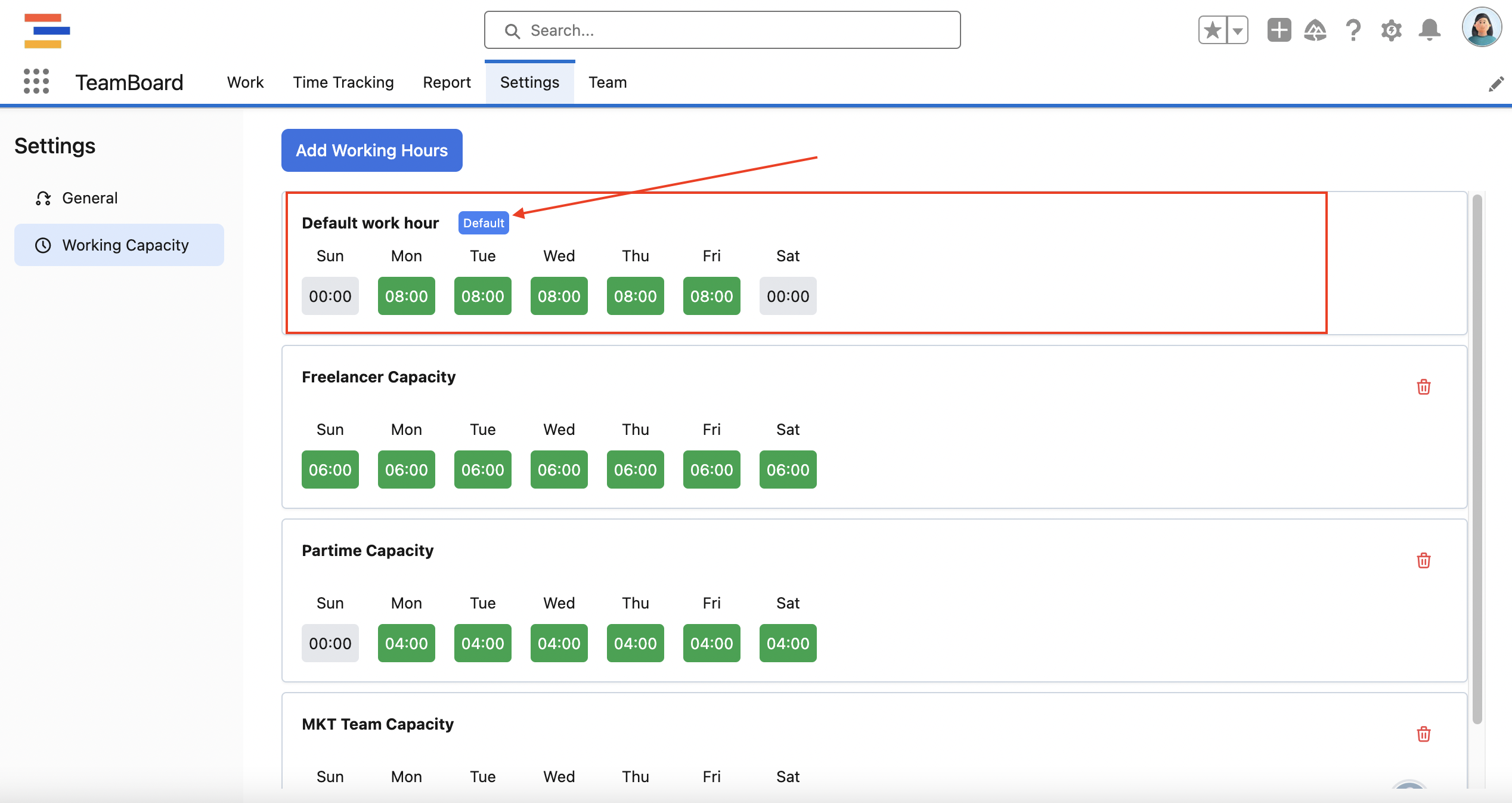This screenshot has width=1512, height=803.
Task: Click the vertical scrollbar of capacity list
Action: (1477, 459)
